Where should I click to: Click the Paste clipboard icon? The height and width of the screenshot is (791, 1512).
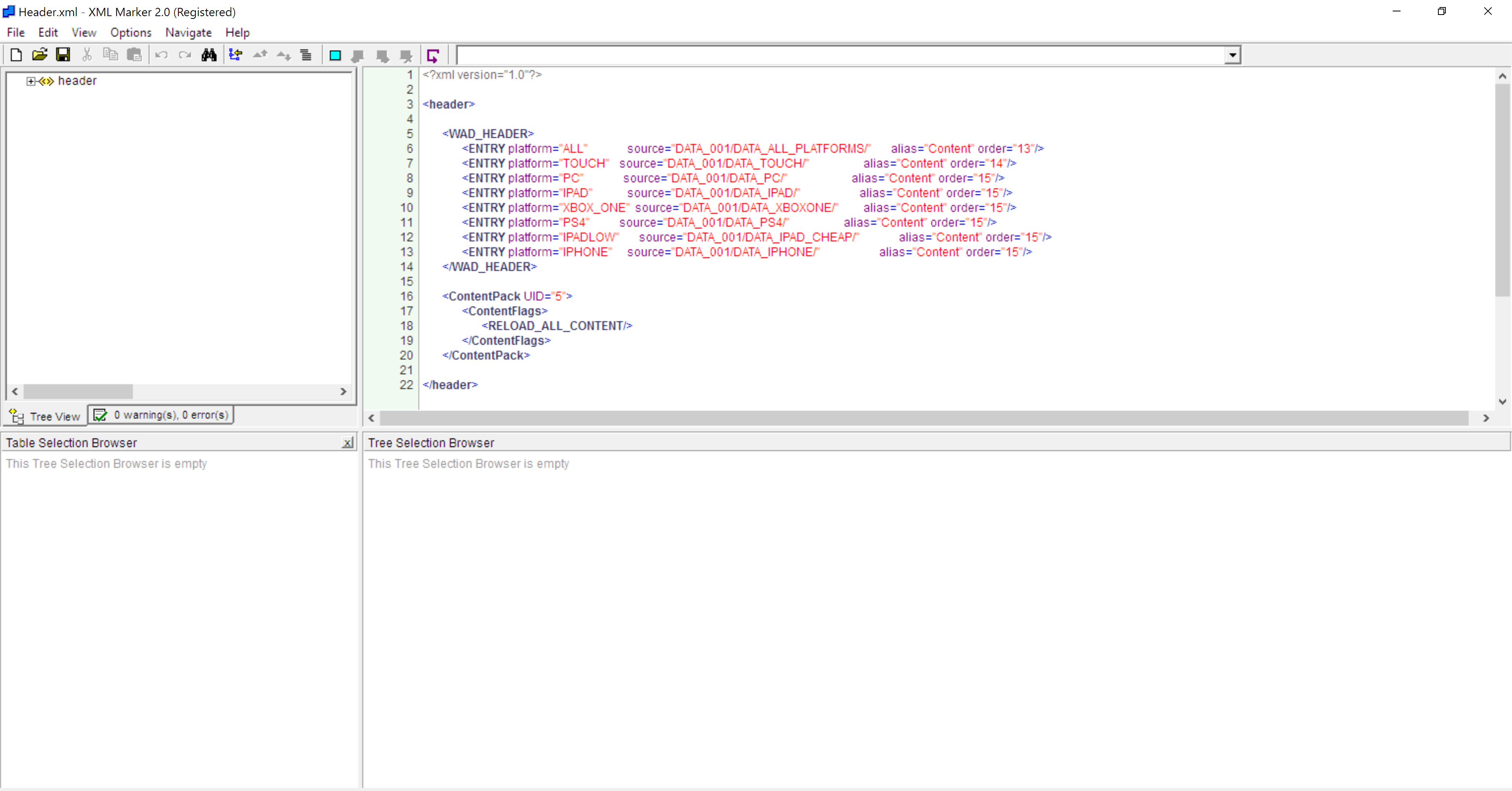tap(134, 55)
